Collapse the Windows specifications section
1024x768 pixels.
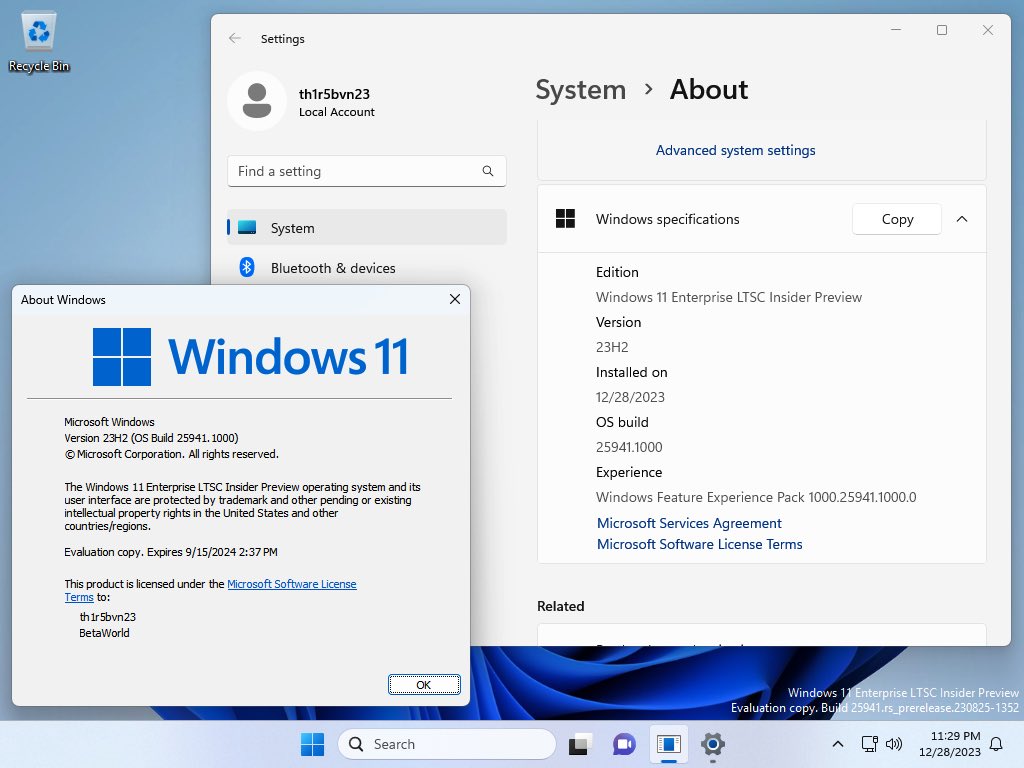(962, 219)
